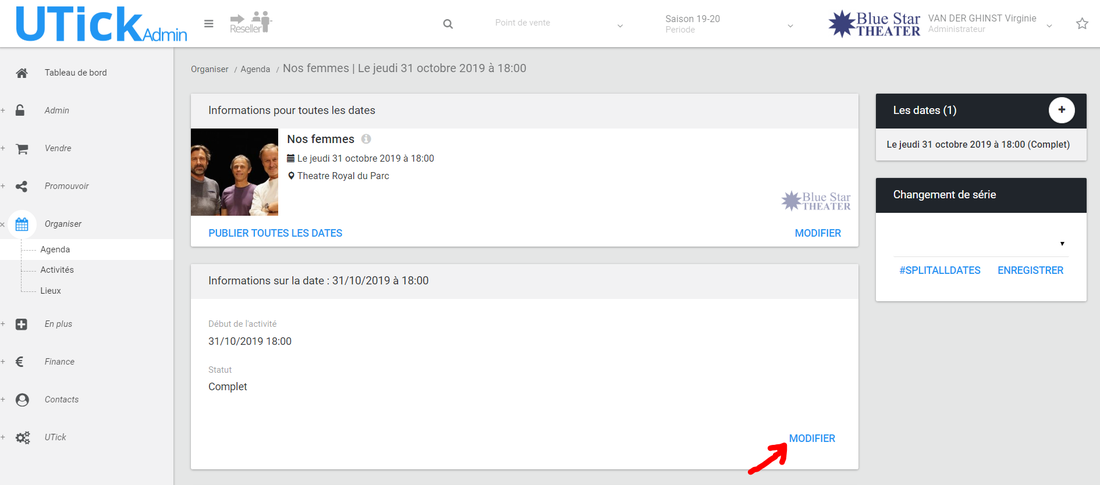Open Tableau de bord home icon
The width and height of the screenshot is (1100, 485).
[x=22, y=73]
